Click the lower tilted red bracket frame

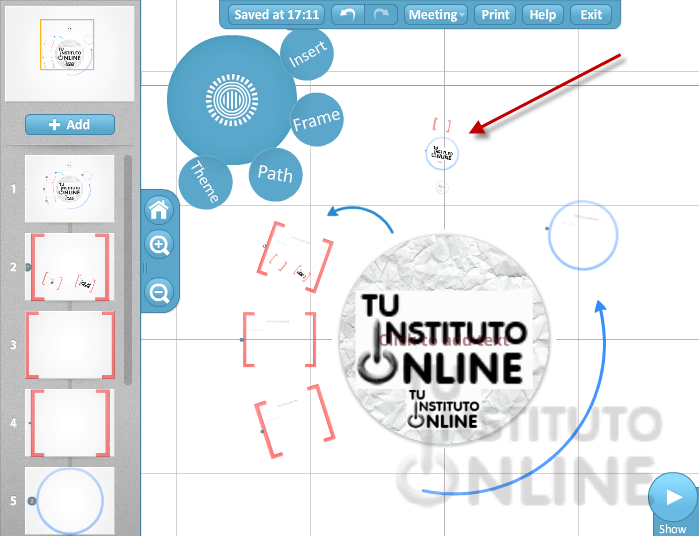pyautogui.click(x=295, y=421)
